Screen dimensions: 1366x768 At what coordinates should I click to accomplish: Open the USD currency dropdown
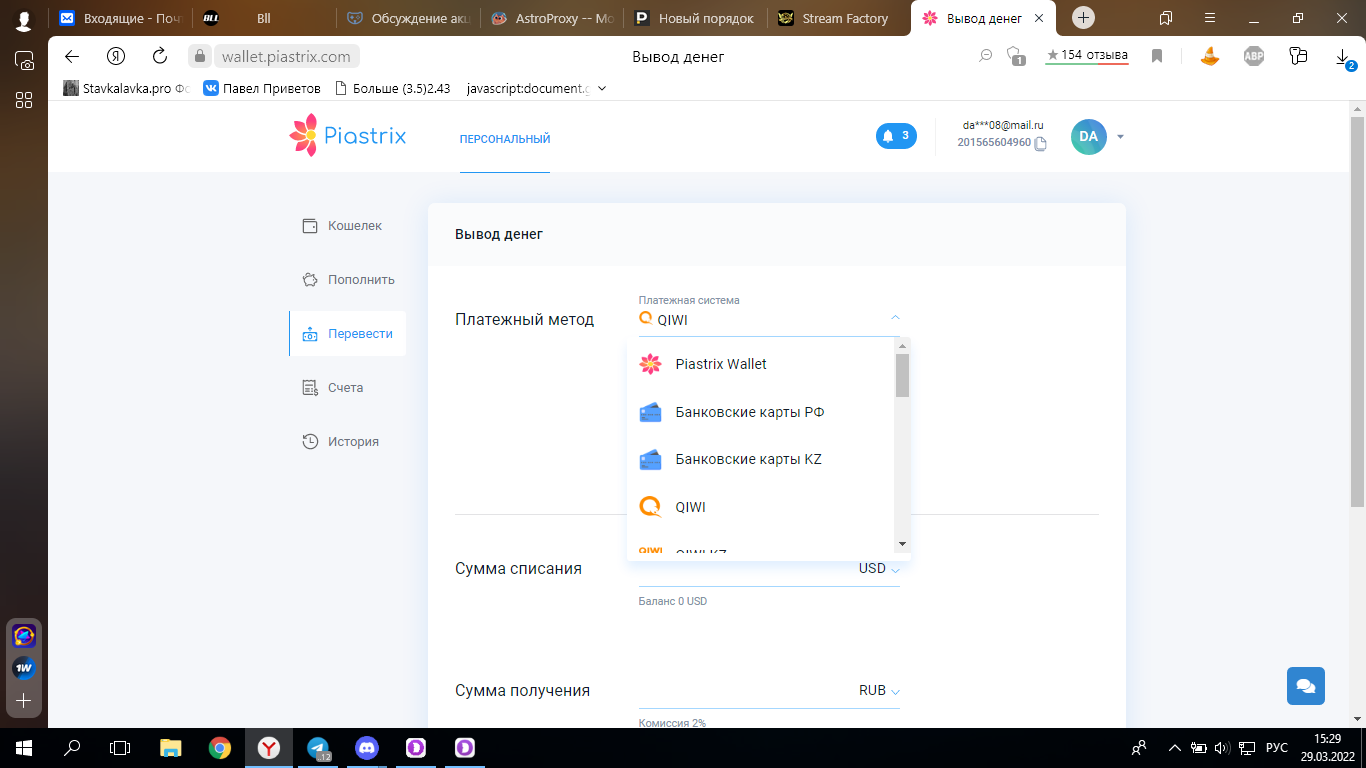879,569
